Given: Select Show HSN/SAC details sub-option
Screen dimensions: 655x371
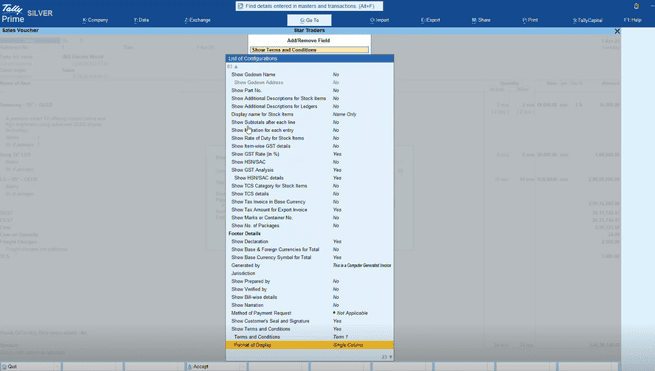Looking at the screenshot, I should coord(310,178).
